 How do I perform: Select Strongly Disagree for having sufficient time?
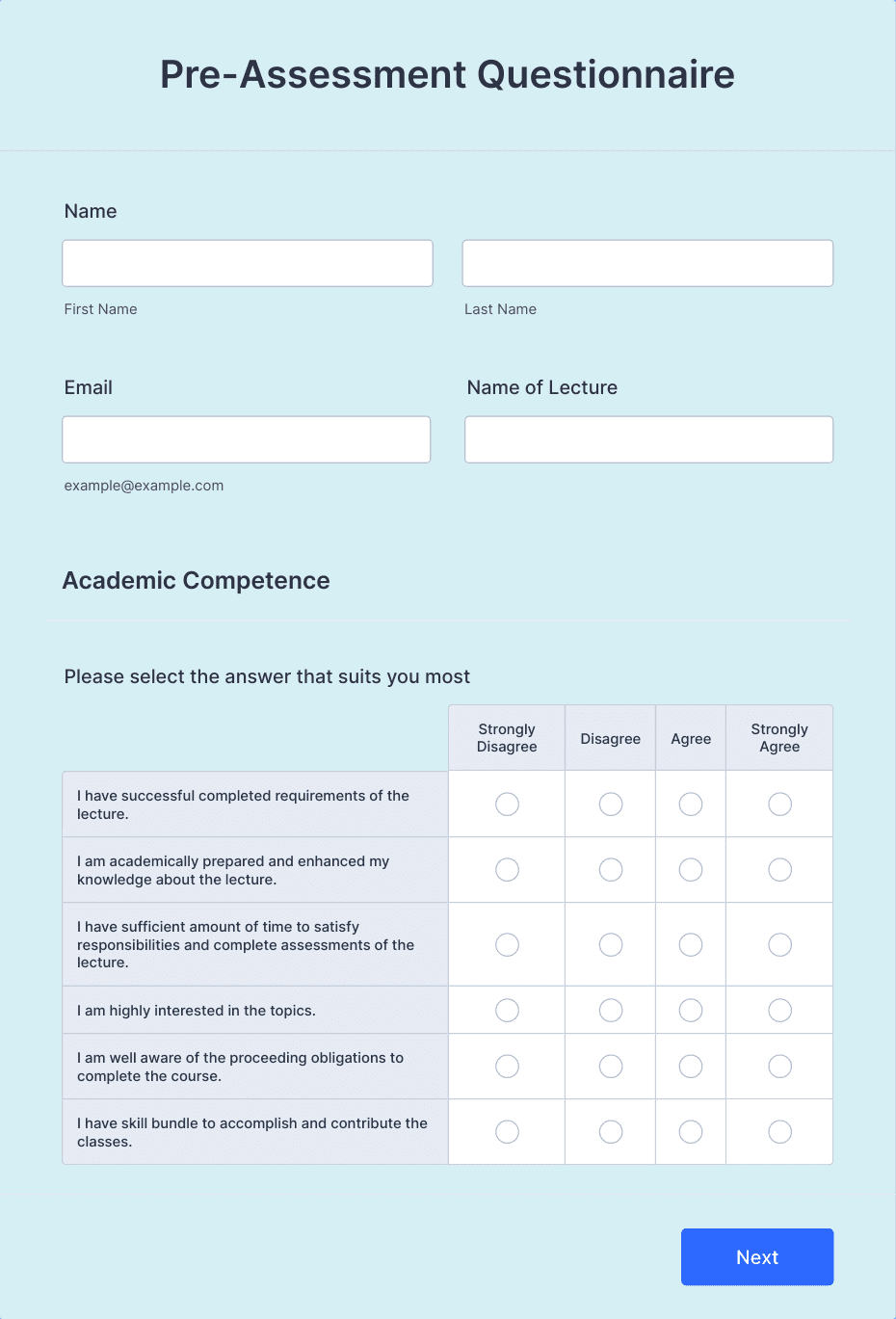(507, 944)
